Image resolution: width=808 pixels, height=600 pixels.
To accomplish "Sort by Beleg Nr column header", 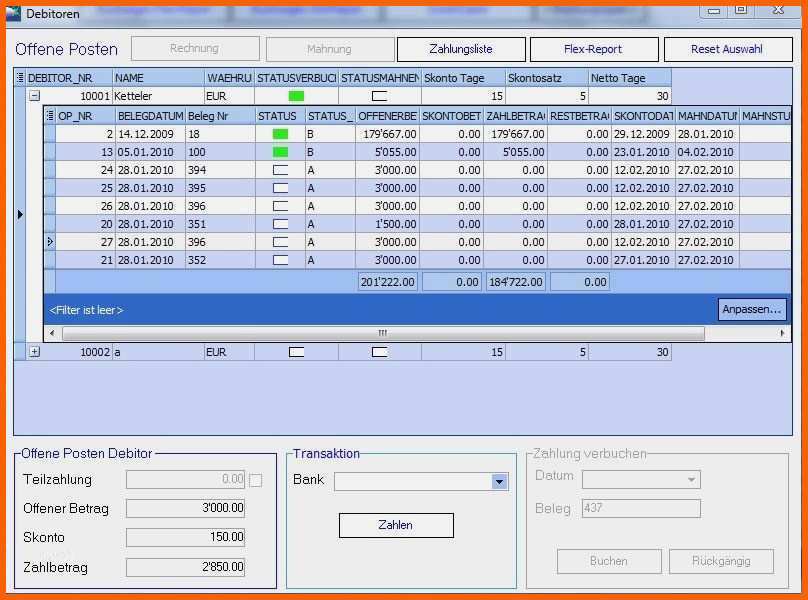I will pyautogui.click(x=220, y=116).
